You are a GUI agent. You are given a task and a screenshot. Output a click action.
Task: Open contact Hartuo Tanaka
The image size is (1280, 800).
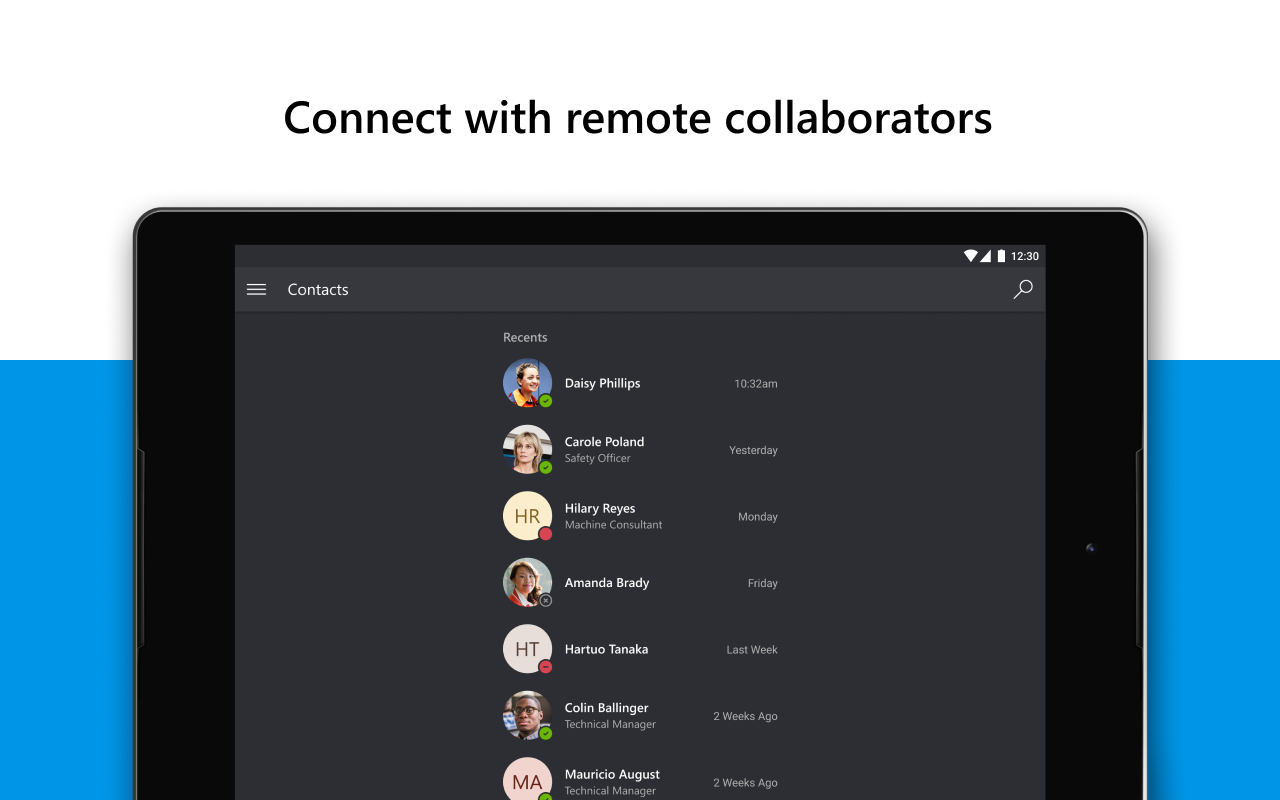(640, 649)
